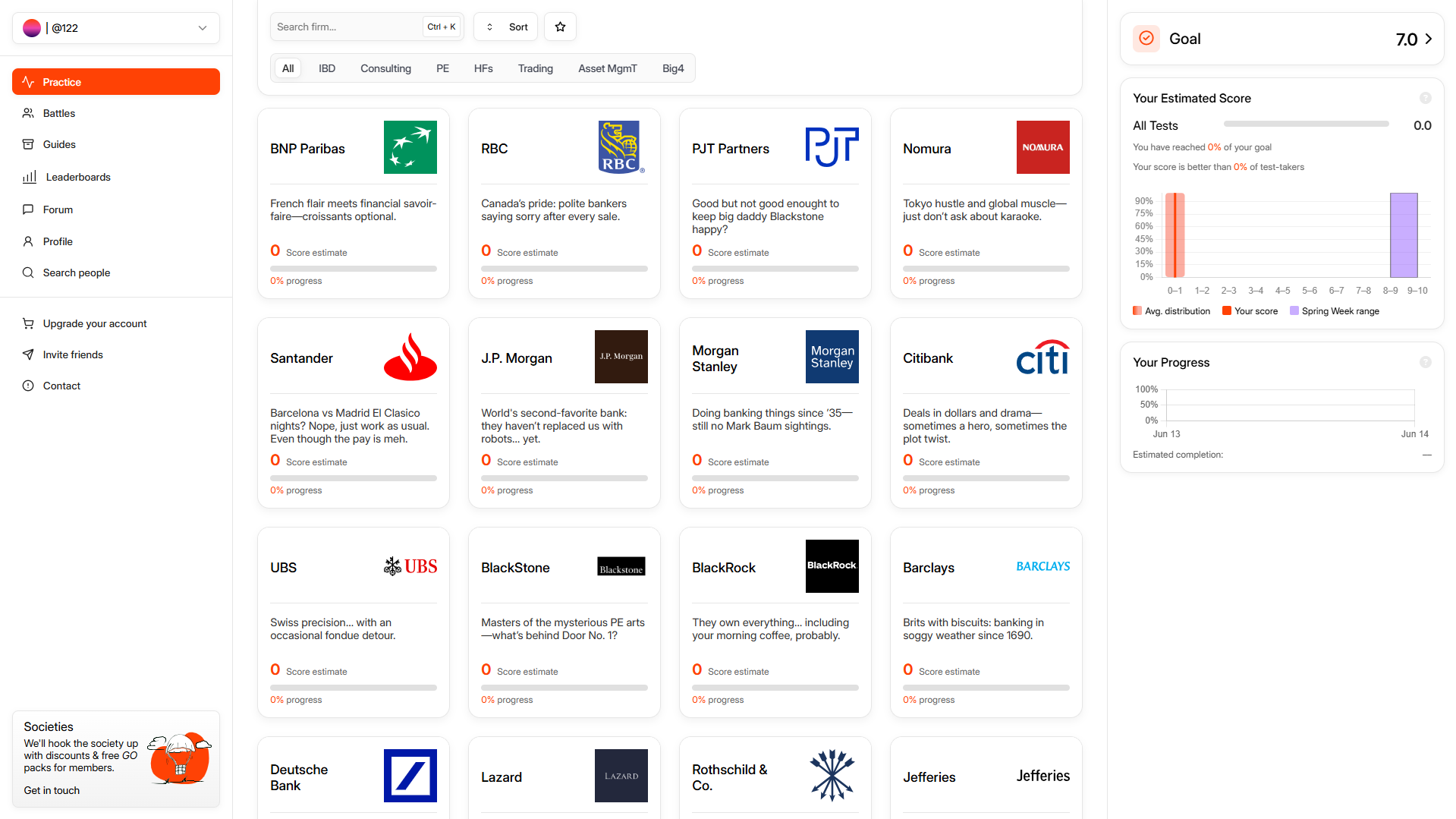Click the Your Progress help icon
Screen dimensions: 1456x819
coord(1426,362)
